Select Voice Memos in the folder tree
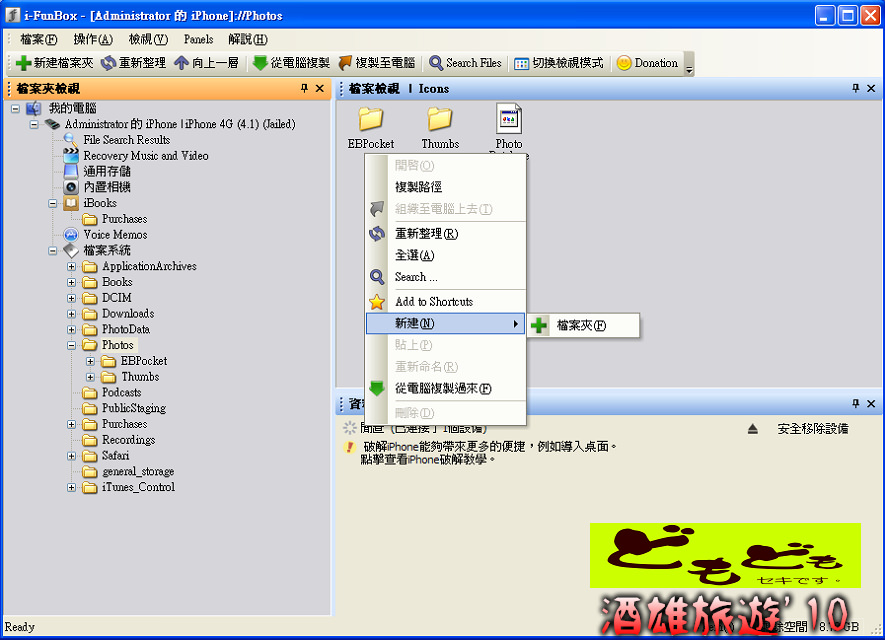This screenshot has width=885, height=640. [115, 235]
